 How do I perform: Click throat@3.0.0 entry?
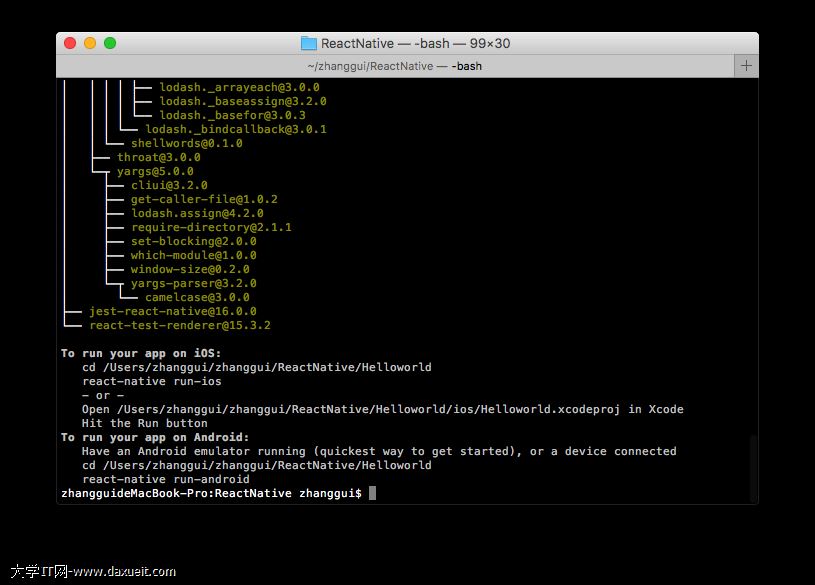(x=159, y=158)
